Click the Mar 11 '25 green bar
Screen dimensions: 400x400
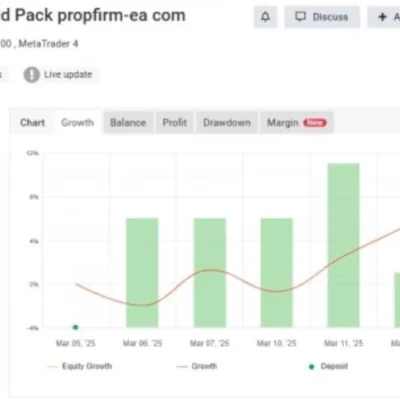(x=344, y=245)
